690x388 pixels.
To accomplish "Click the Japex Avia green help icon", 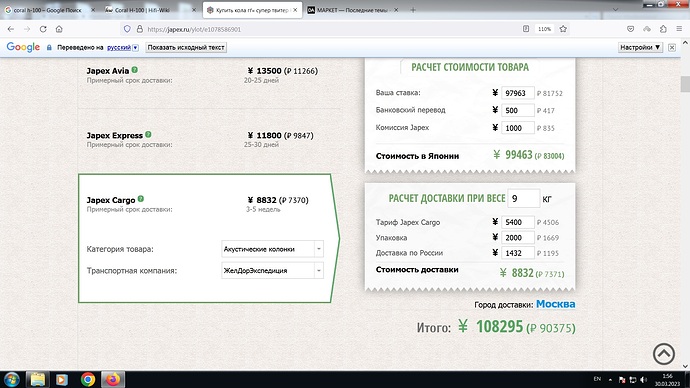I will (135, 70).
